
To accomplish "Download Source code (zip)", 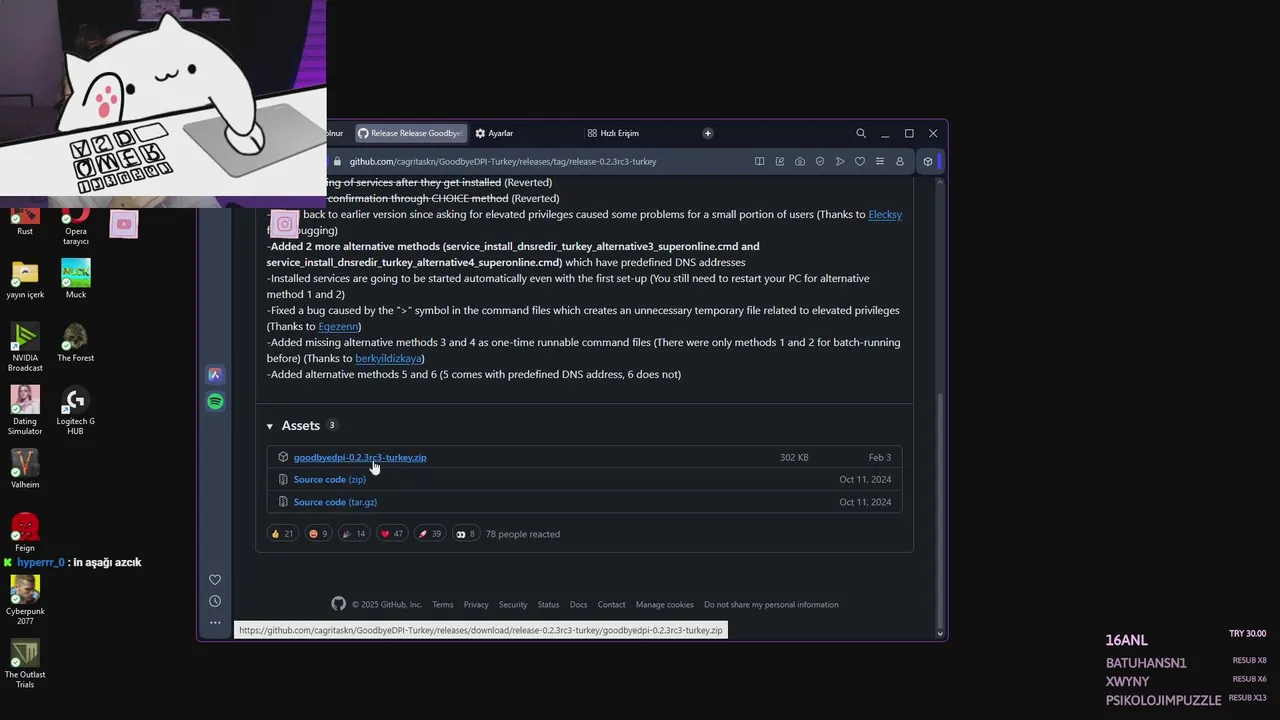I will 330,479.
